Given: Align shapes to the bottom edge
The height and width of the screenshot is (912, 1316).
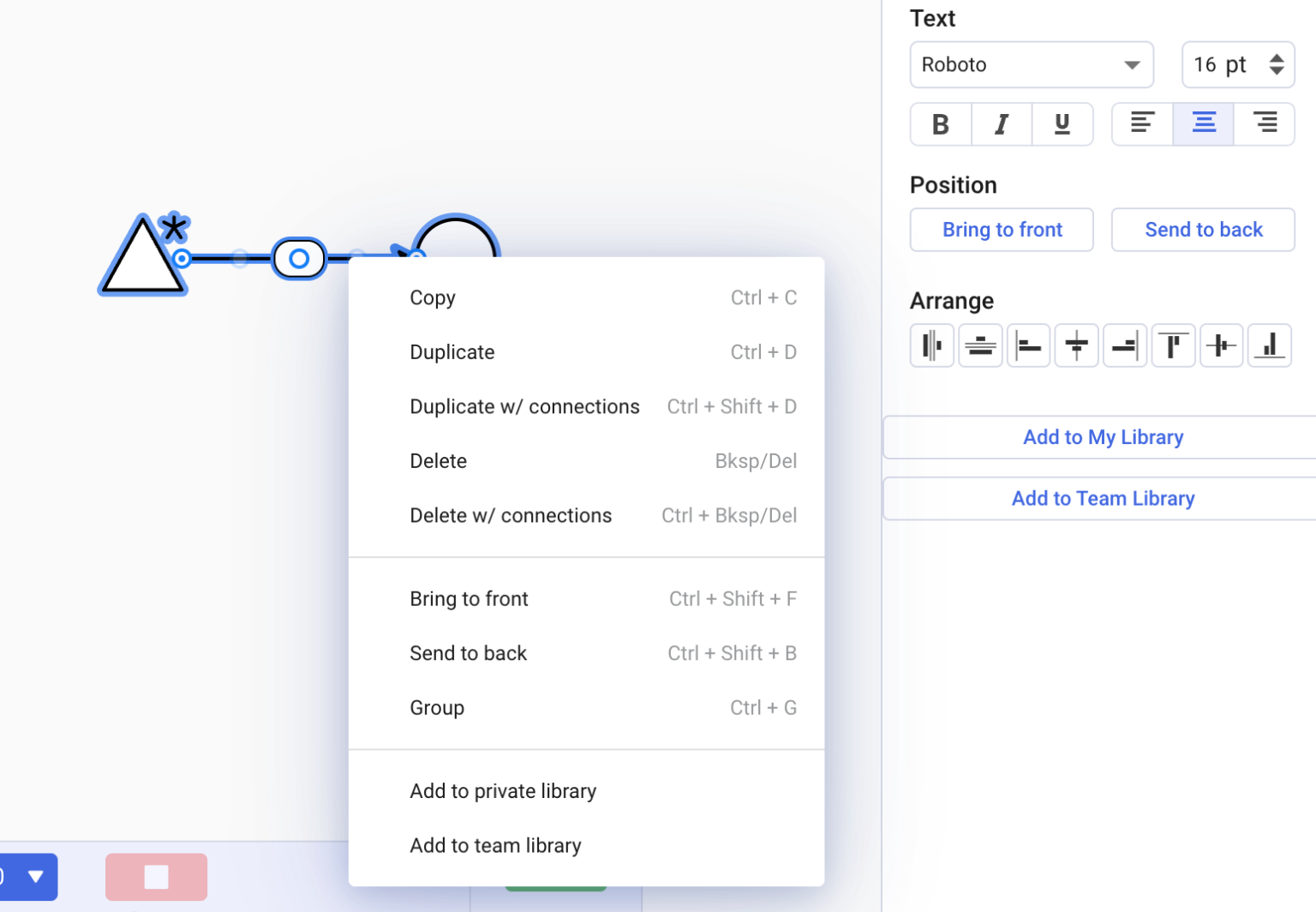Looking at the screenshot, I should [1269, 345].
